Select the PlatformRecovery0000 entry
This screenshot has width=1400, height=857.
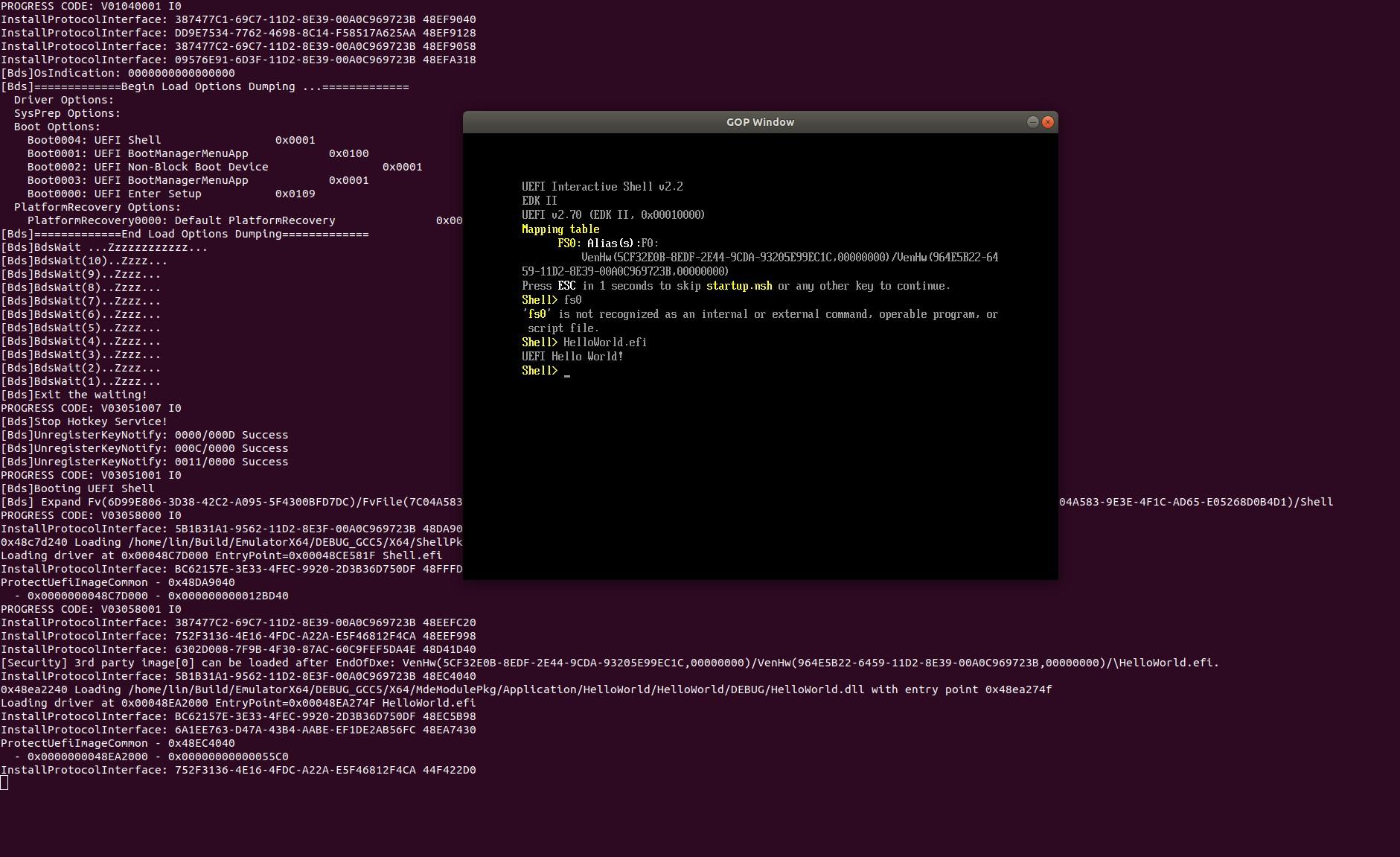pos(182,220)
